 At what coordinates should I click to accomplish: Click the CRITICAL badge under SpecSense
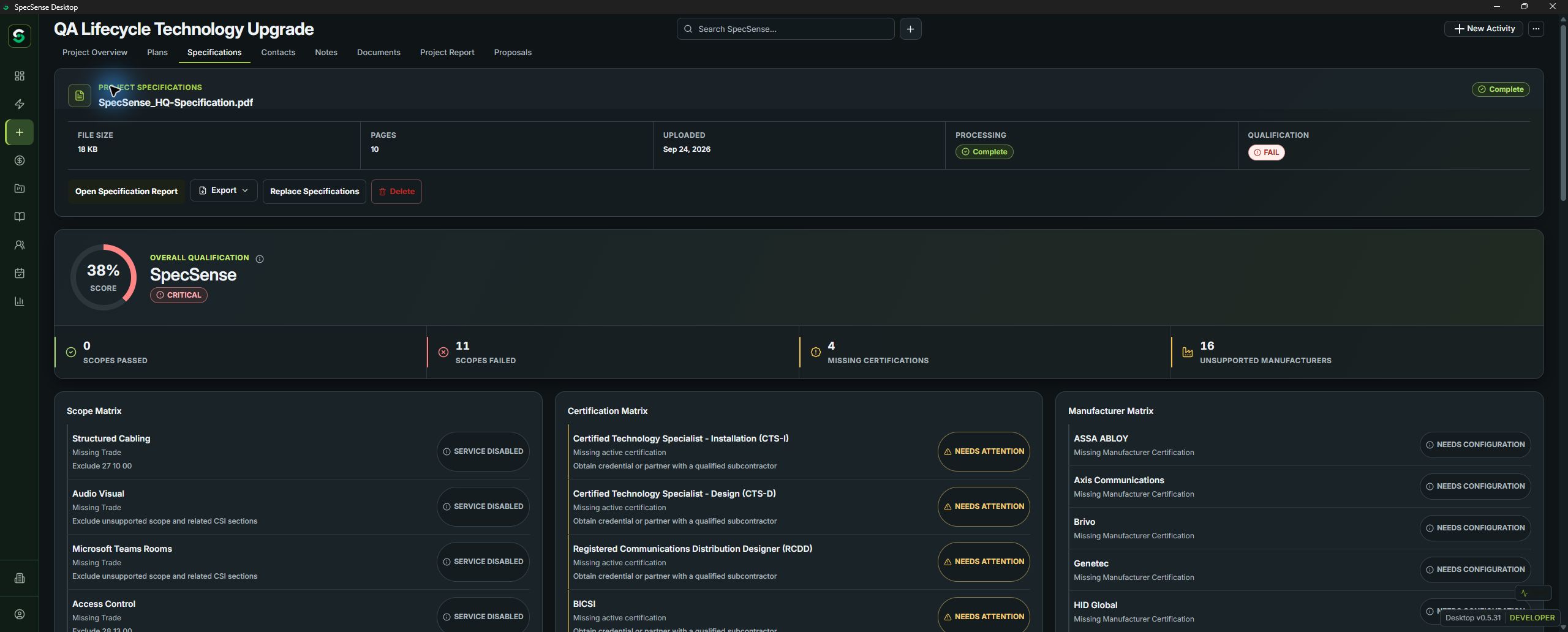pyautogui.click(x=179, y=295)
